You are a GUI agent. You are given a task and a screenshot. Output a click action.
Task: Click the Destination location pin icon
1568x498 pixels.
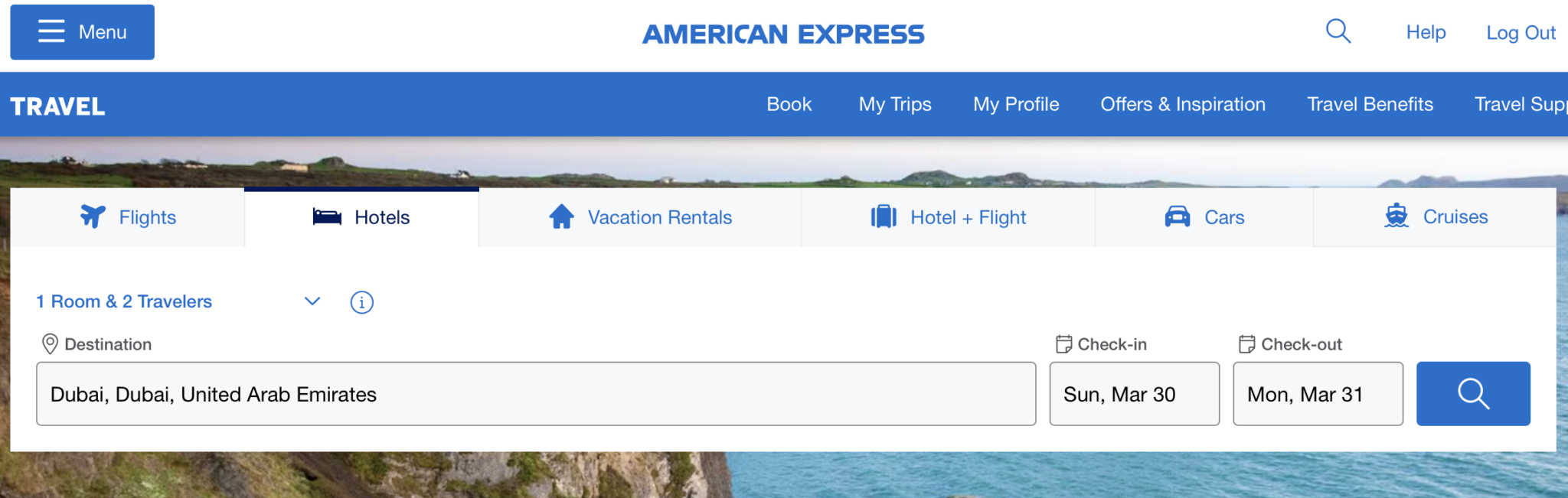pos(50,343)
